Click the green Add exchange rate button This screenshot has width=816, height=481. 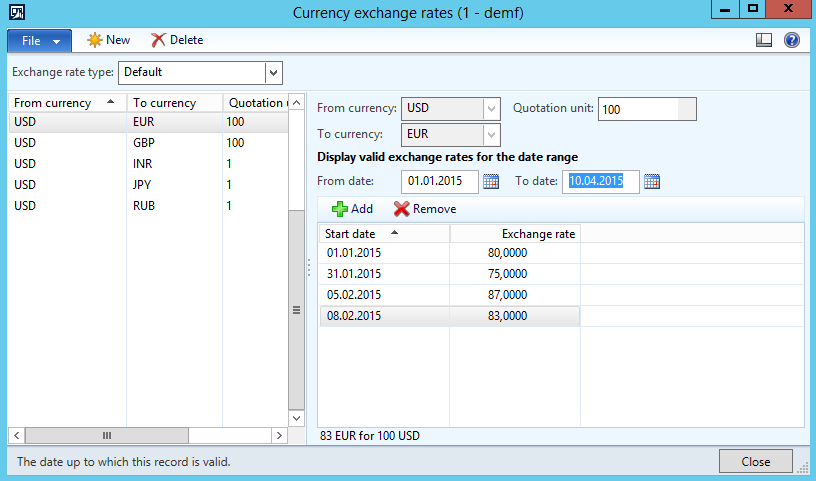[x=352, y=209]
